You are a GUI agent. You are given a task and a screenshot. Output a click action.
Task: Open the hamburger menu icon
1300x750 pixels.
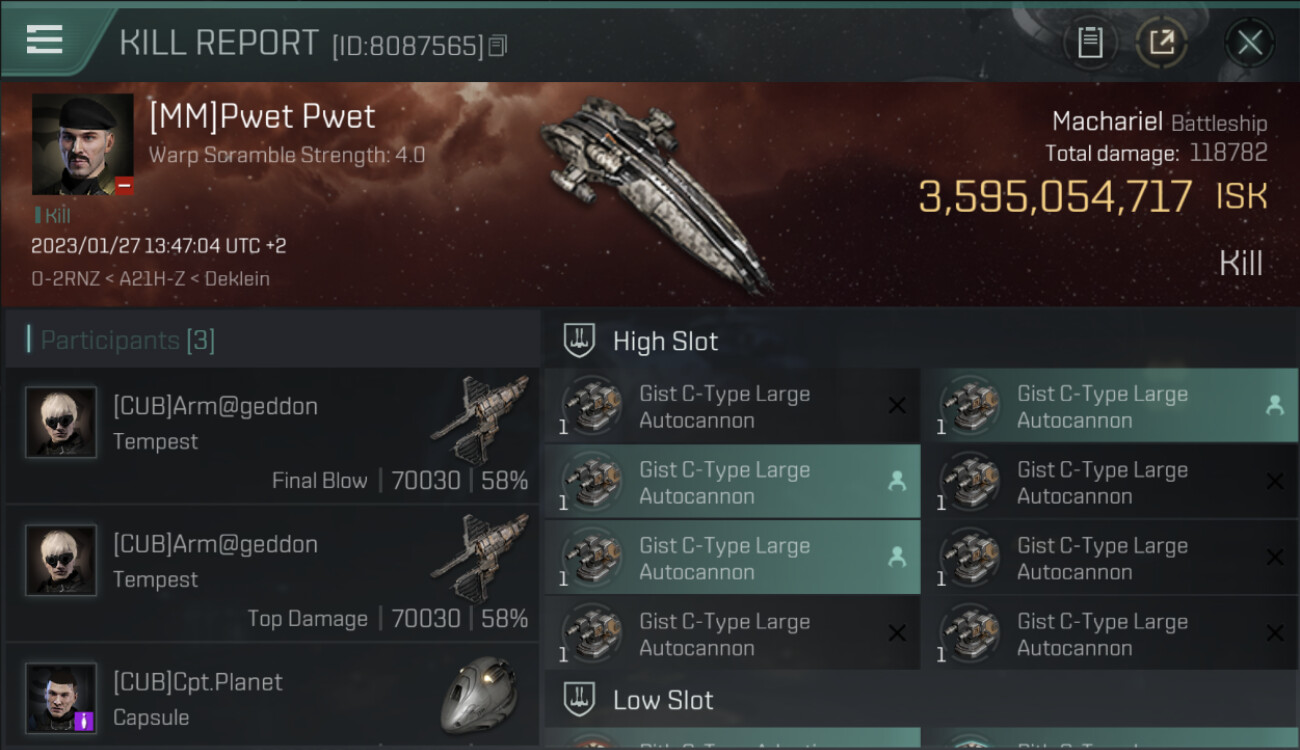pyautogui.click(x=44, y=40)
